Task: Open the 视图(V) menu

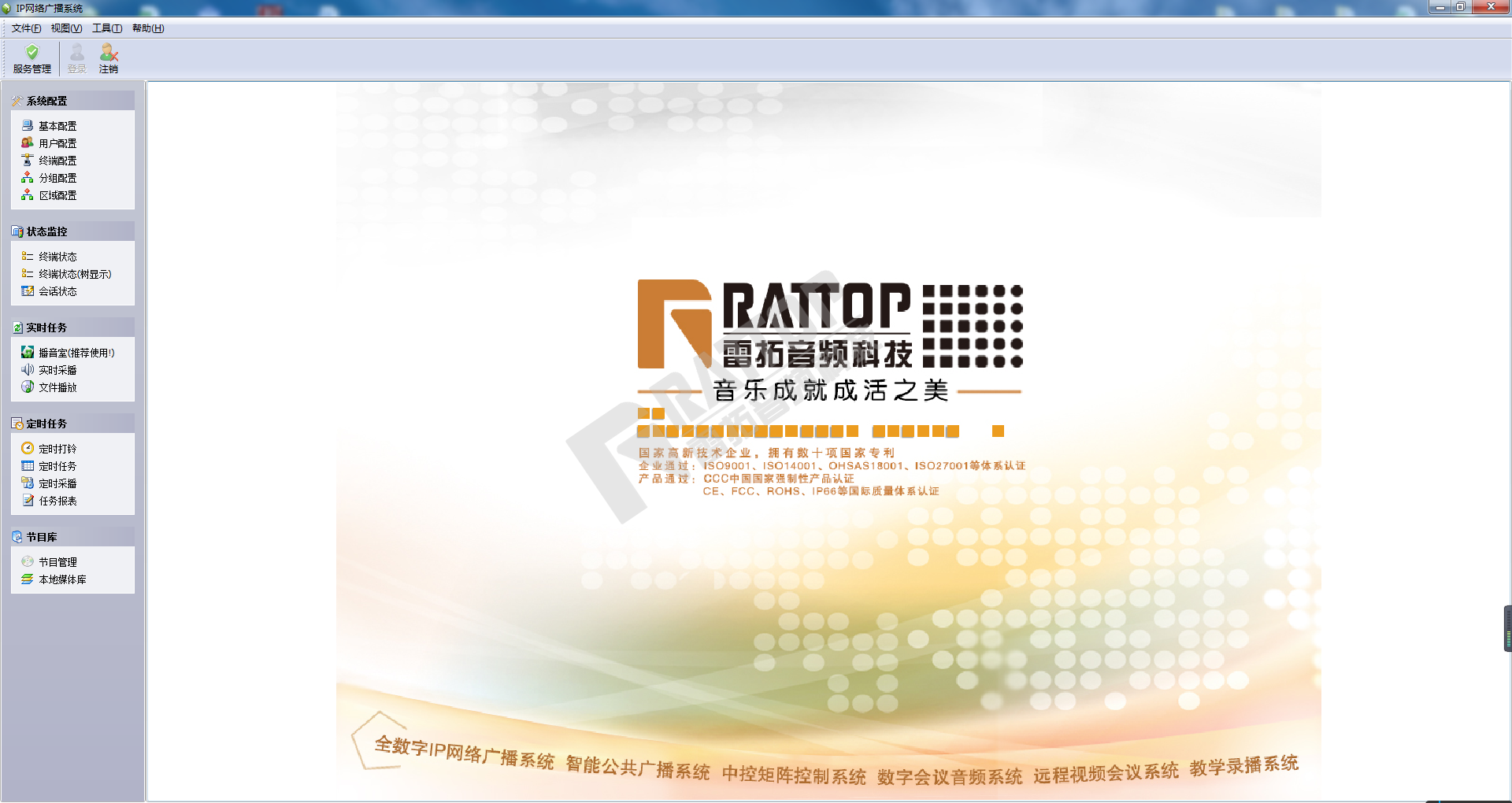Action: pos(66,28)
